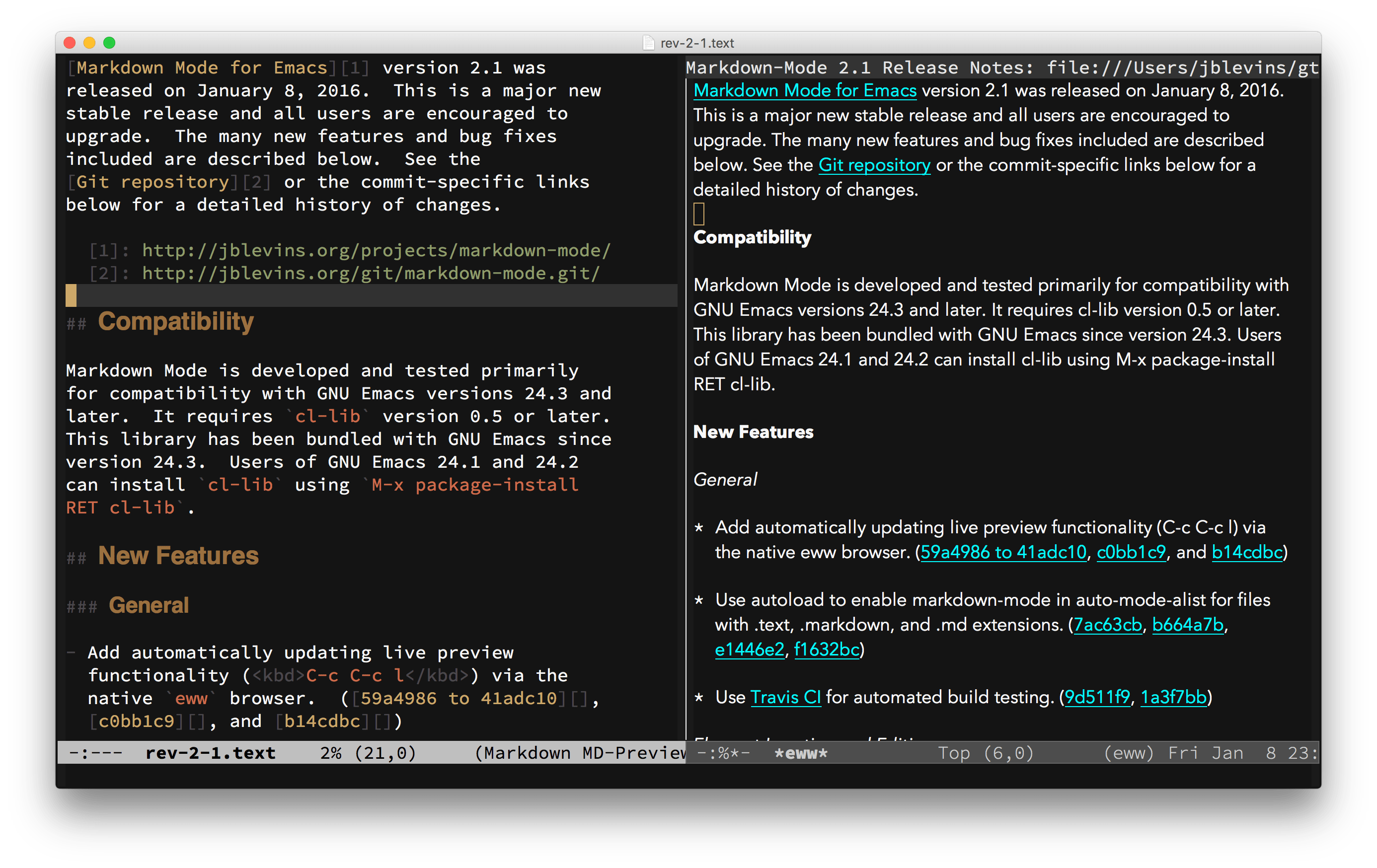Click the green zoom button in the title bar
1377x868 pixels.
110,42
